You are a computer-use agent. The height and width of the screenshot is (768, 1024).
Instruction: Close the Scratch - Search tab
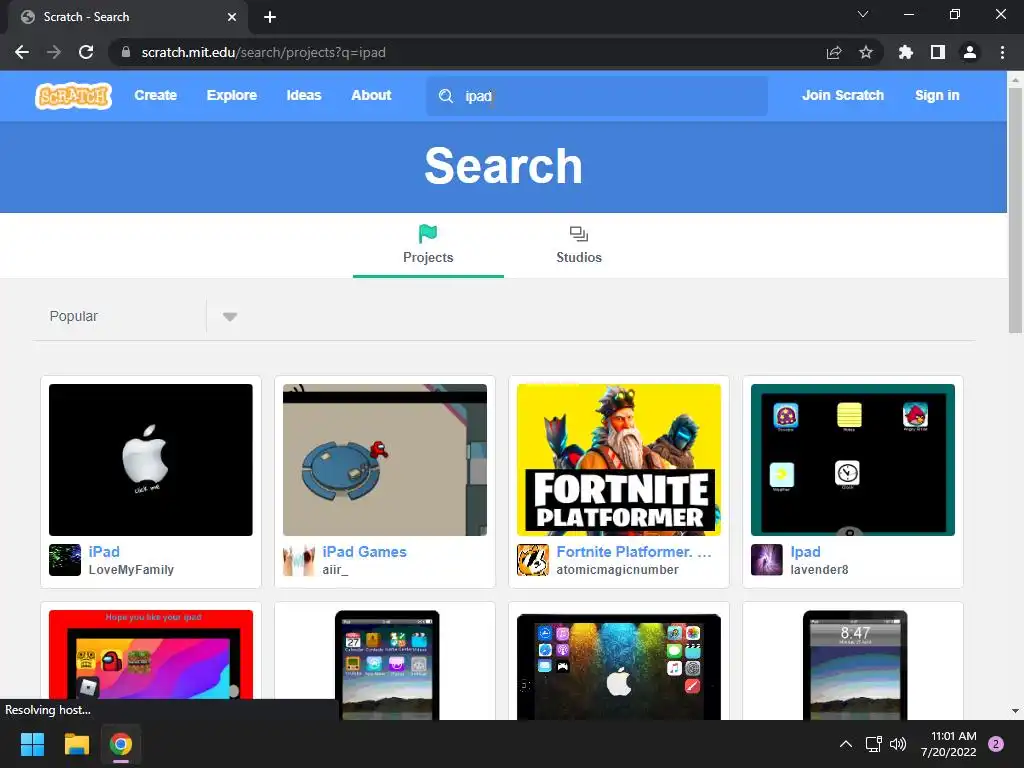click(232, 17)
